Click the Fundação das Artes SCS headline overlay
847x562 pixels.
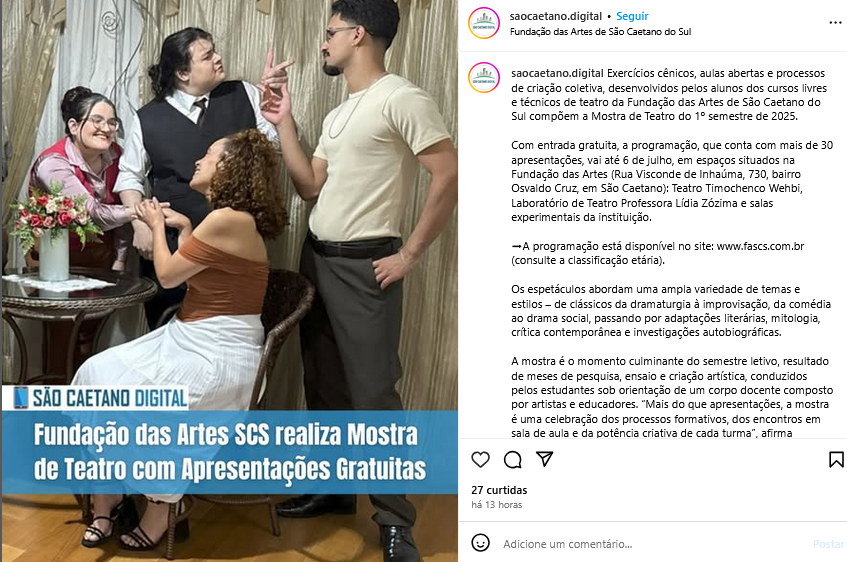click(x=230, y=452)
